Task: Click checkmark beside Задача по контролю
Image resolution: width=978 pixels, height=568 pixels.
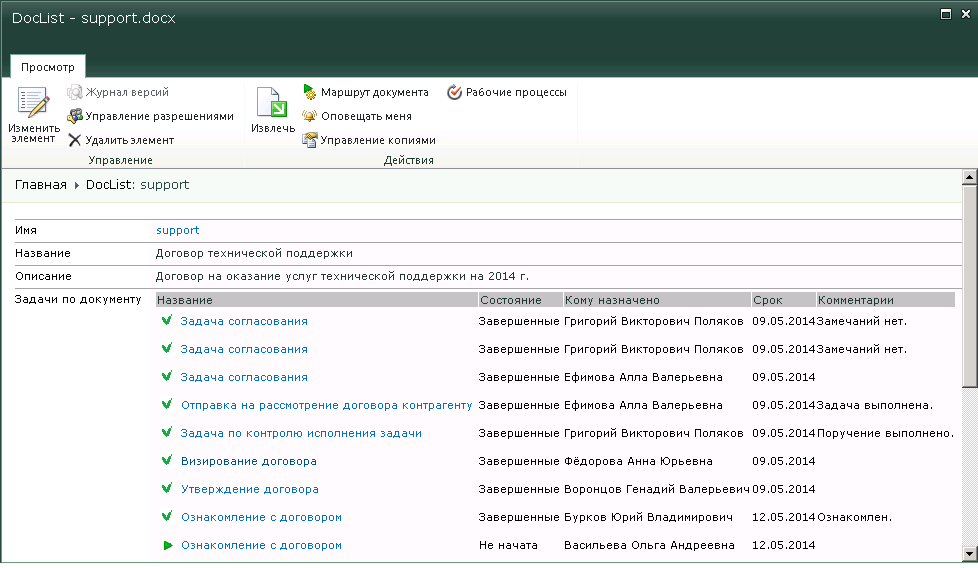Action: click(x=167, y=432)
